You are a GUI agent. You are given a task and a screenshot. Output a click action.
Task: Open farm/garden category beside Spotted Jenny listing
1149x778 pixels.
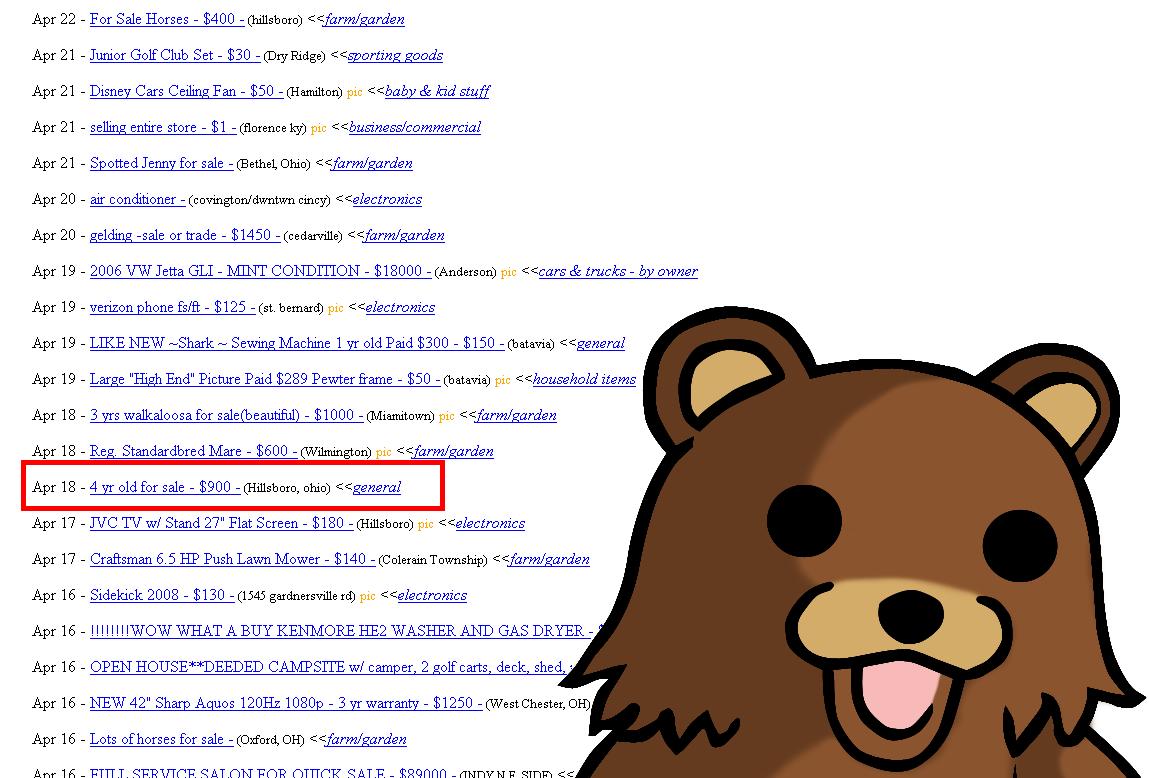click(372, 163)
